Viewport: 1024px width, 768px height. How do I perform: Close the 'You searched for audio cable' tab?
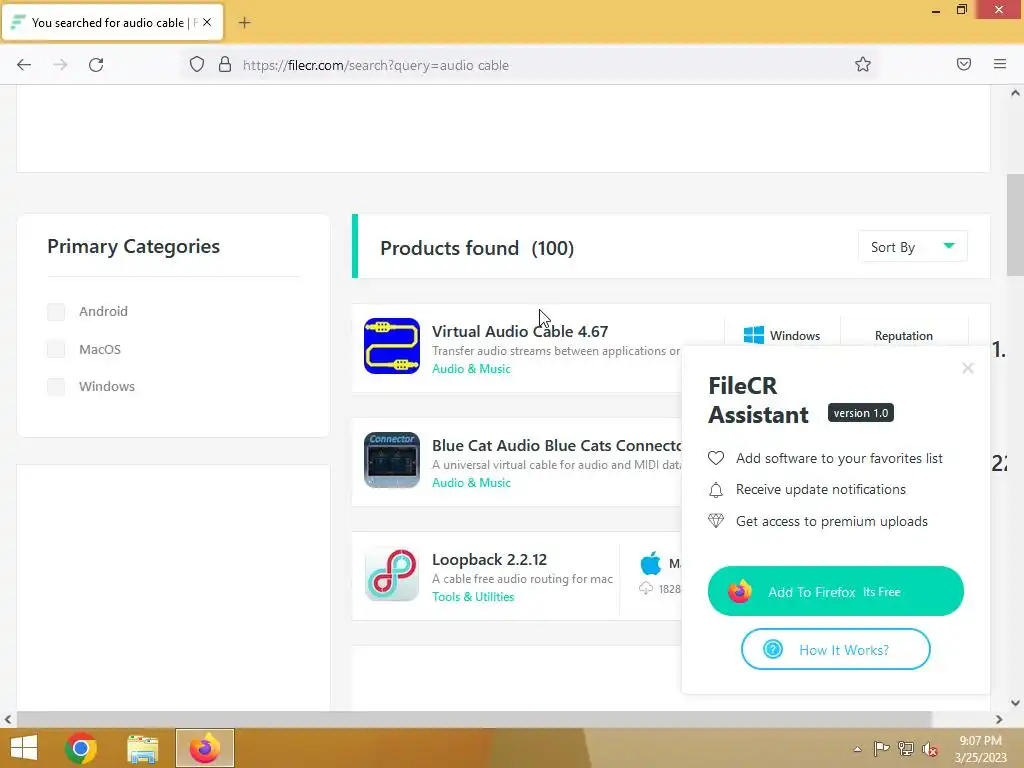[x=207, y=22]
